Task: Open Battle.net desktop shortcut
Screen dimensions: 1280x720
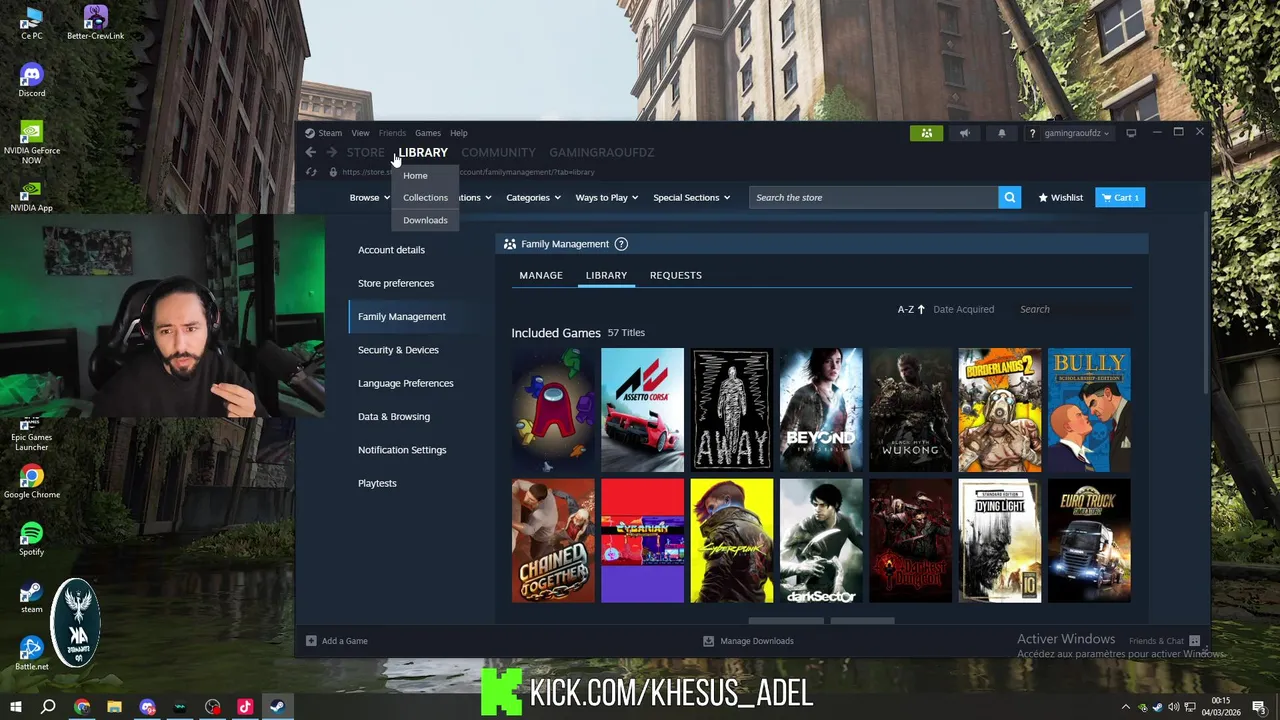Action: (x=31, y=654)
